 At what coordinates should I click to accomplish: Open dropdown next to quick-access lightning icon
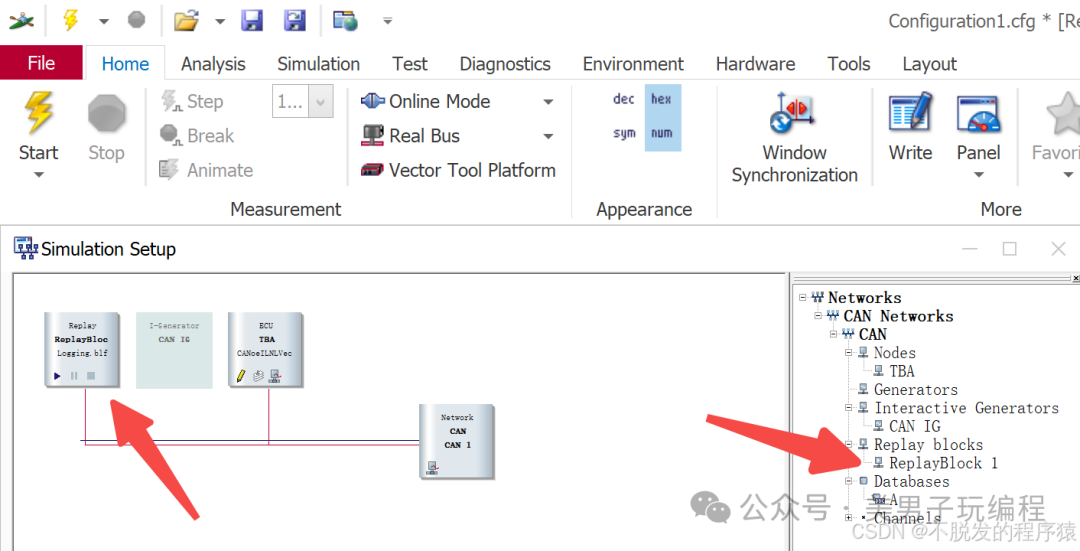coord(103,21)
